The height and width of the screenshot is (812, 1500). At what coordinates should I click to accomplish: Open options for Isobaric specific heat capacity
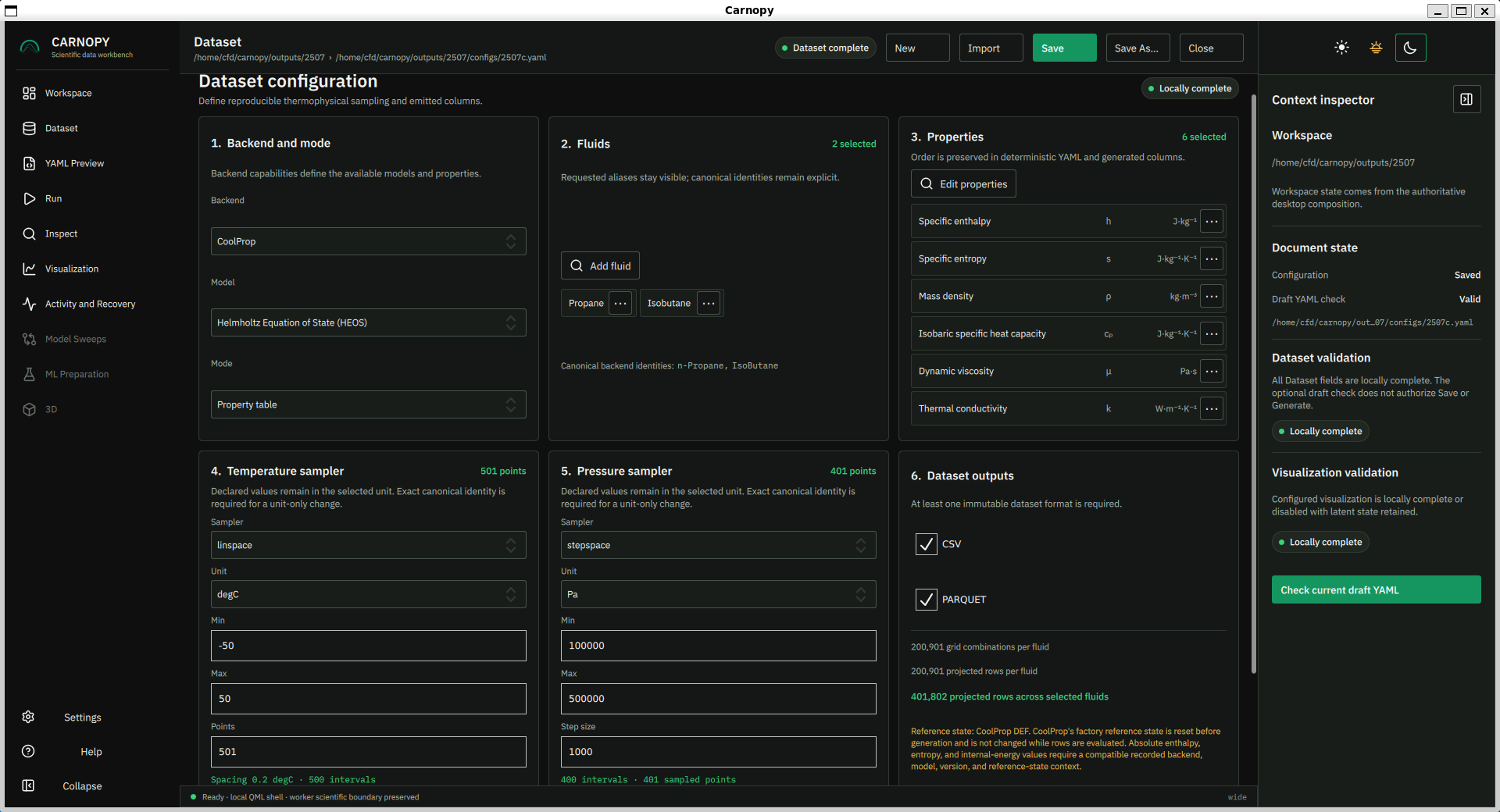click(x=1212, y=333)
